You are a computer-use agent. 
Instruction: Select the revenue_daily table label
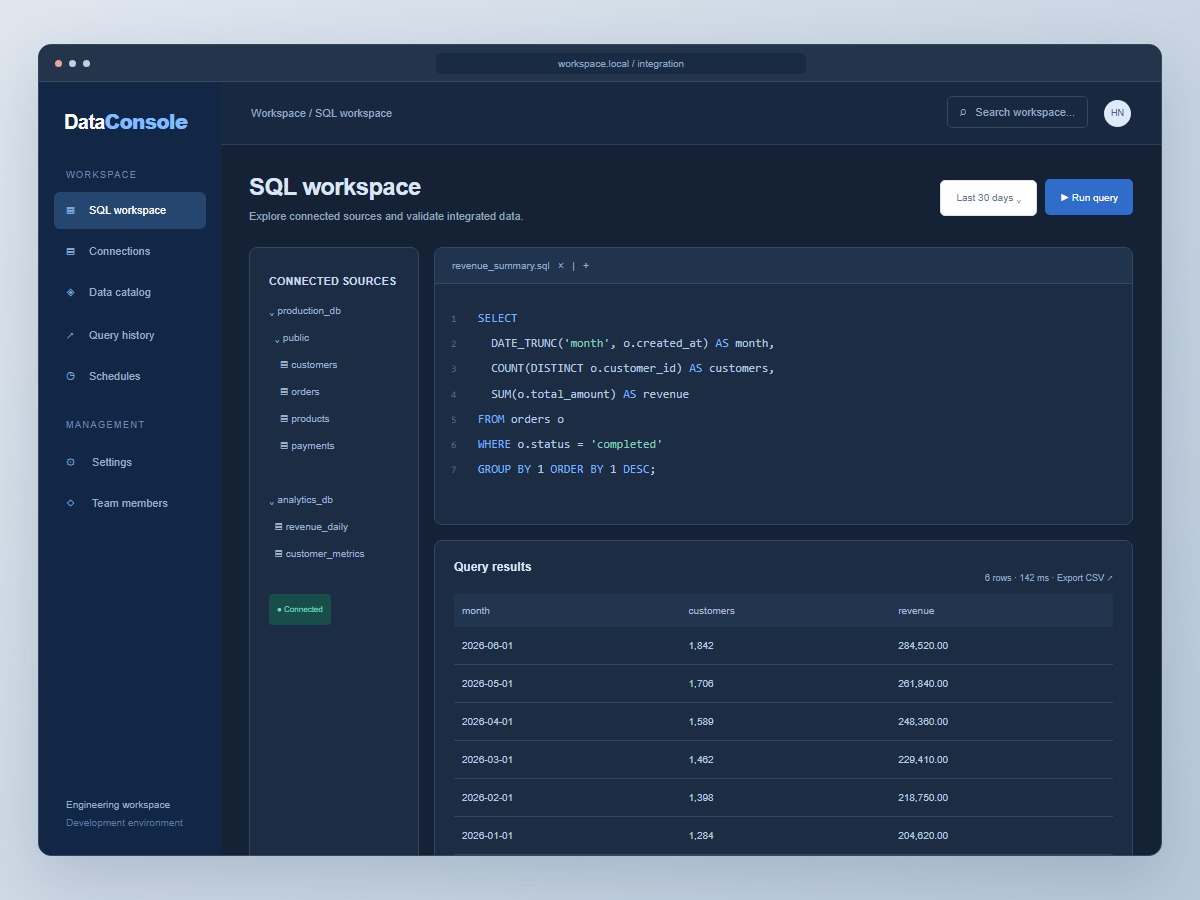[x=317, y=527]
